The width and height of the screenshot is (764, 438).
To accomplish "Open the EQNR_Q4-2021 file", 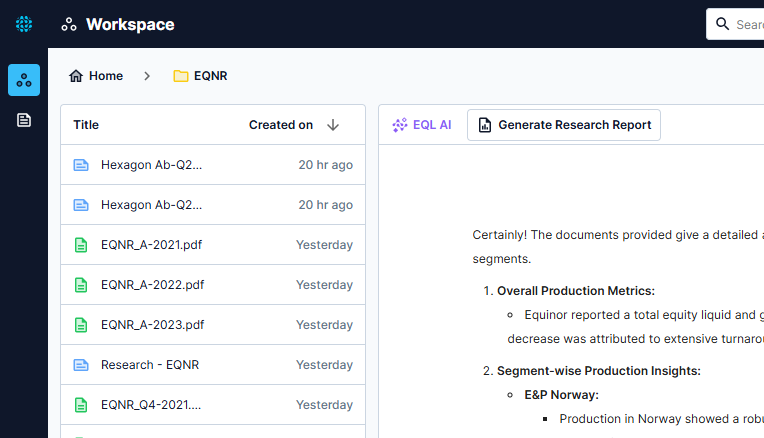I will pos(151,404).
